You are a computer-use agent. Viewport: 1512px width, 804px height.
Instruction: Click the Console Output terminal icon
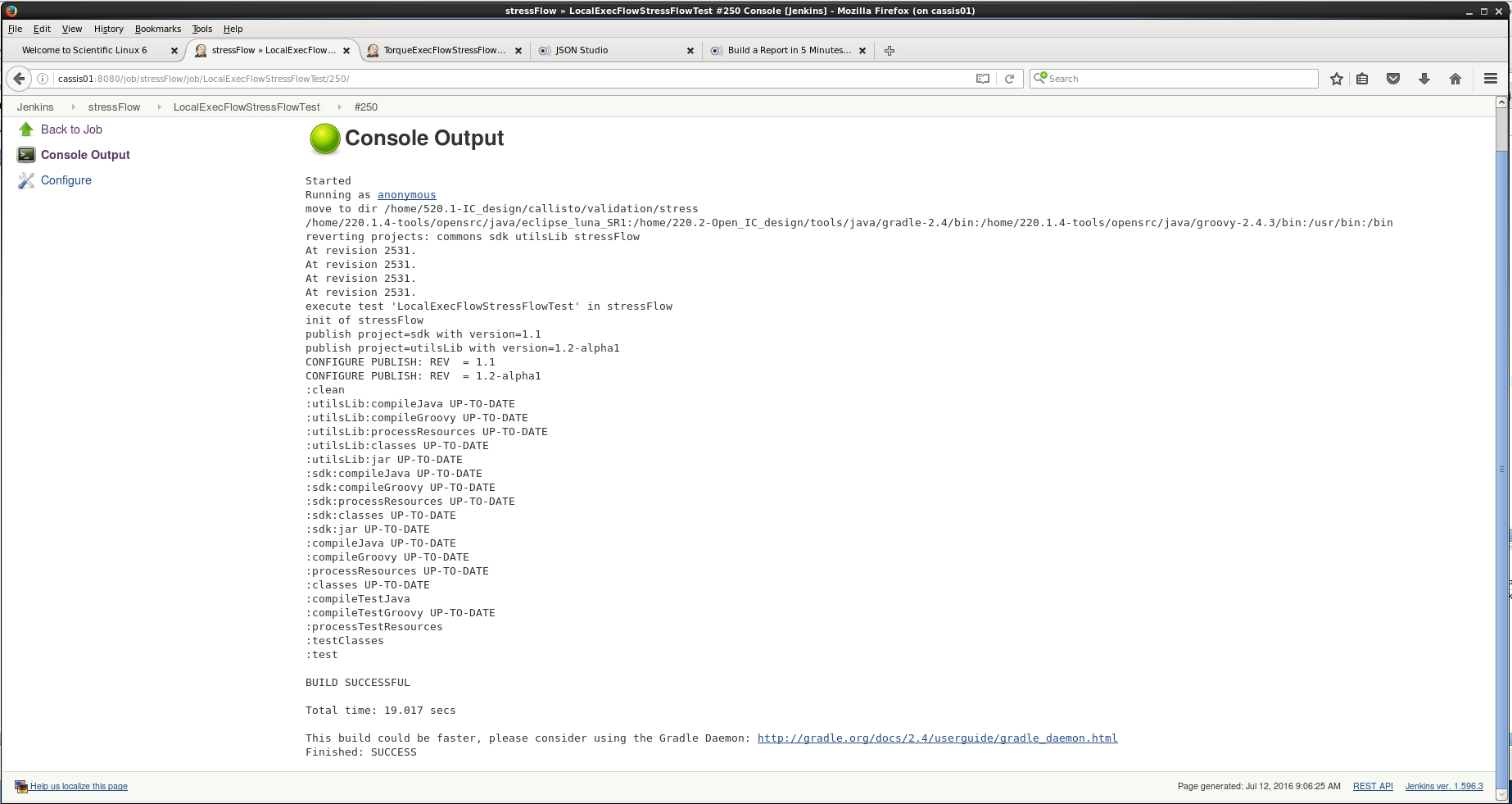[26, 155]
